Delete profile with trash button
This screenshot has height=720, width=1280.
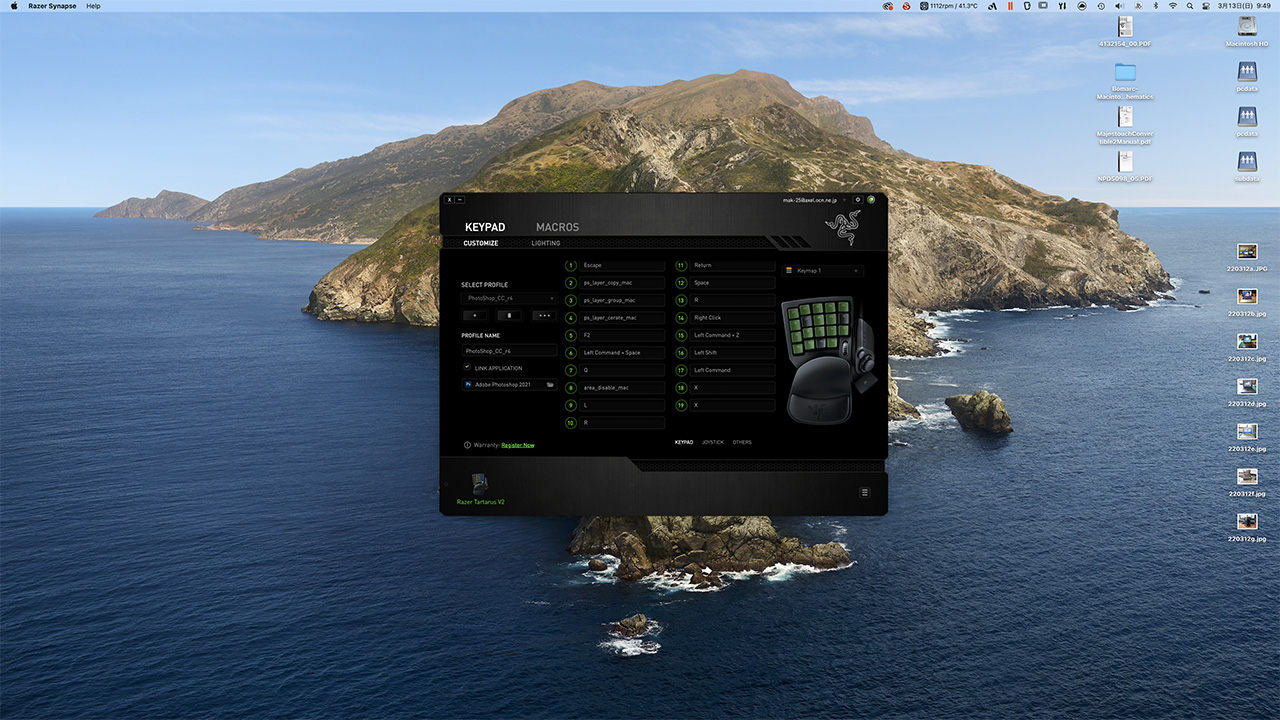point(509,315)
